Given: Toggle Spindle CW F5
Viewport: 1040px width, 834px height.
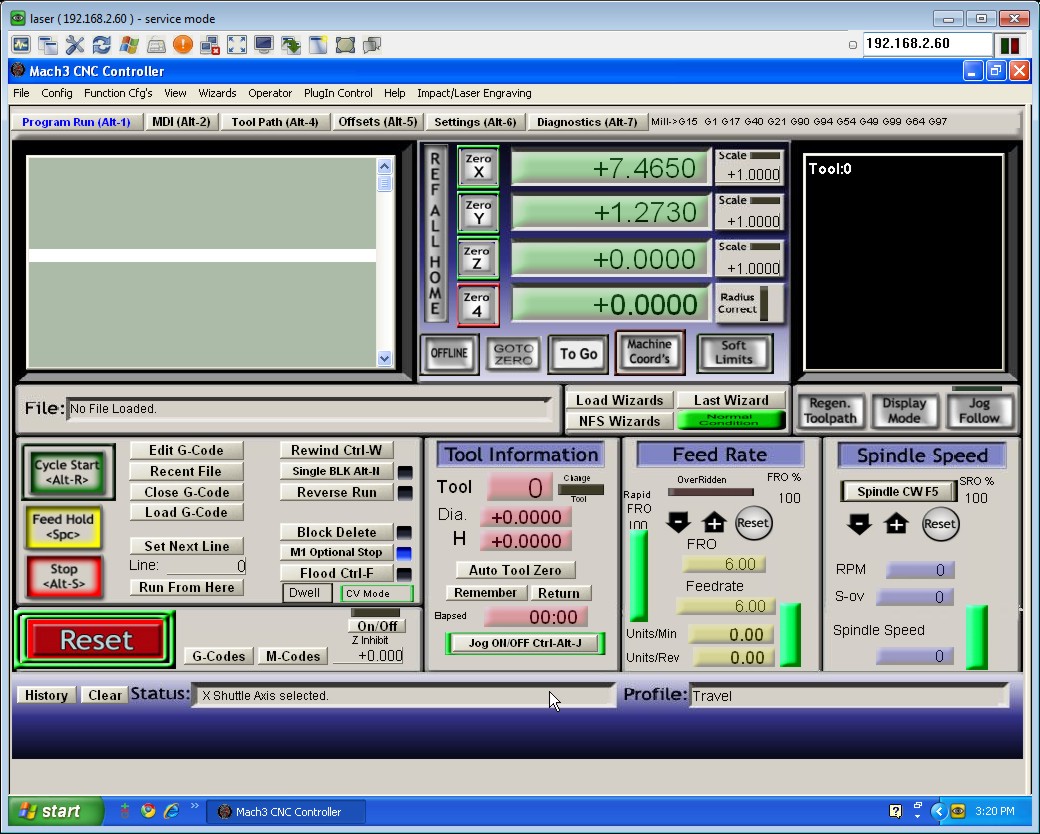Looking at the screenshot, I should click(897, 491).
